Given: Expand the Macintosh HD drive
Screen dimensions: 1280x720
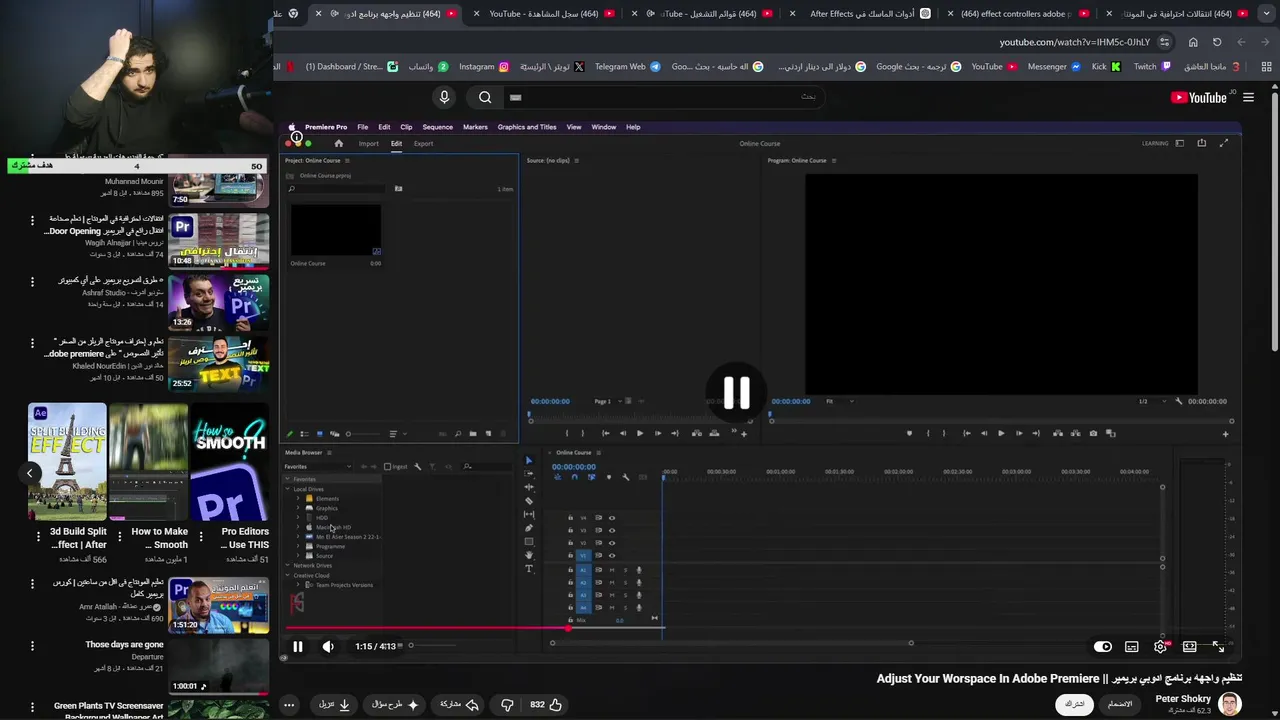Looking at the screenshot, I should tap(298, 527).
